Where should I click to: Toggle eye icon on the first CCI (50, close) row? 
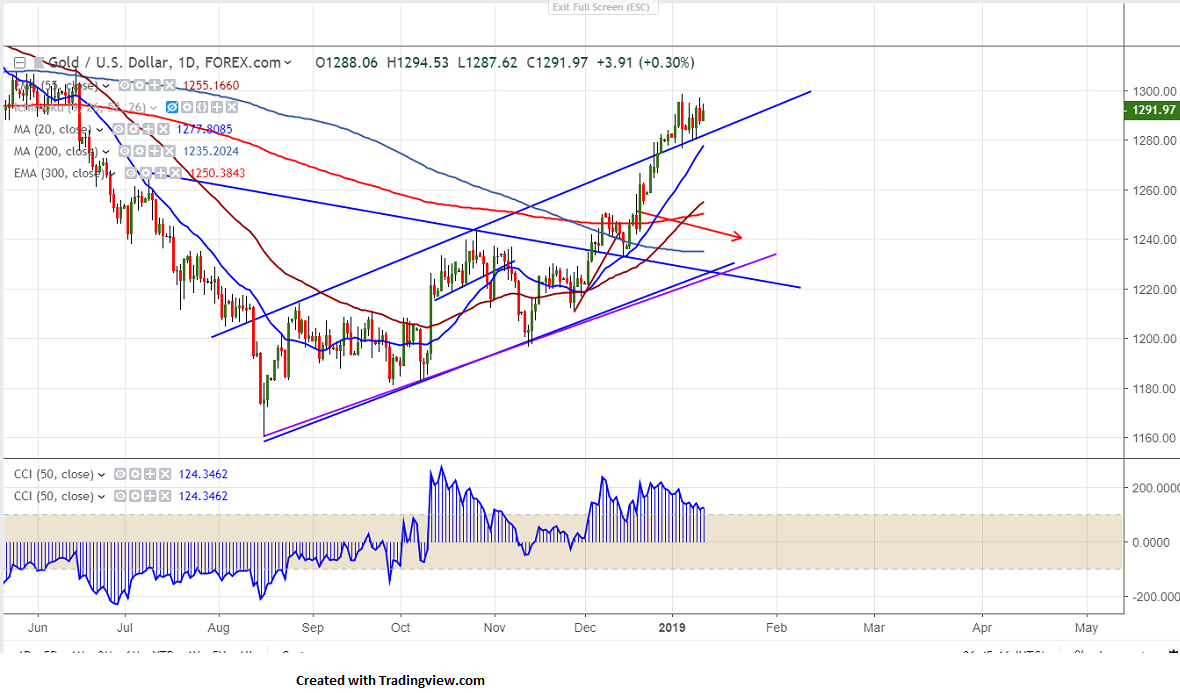coord(120,474)
